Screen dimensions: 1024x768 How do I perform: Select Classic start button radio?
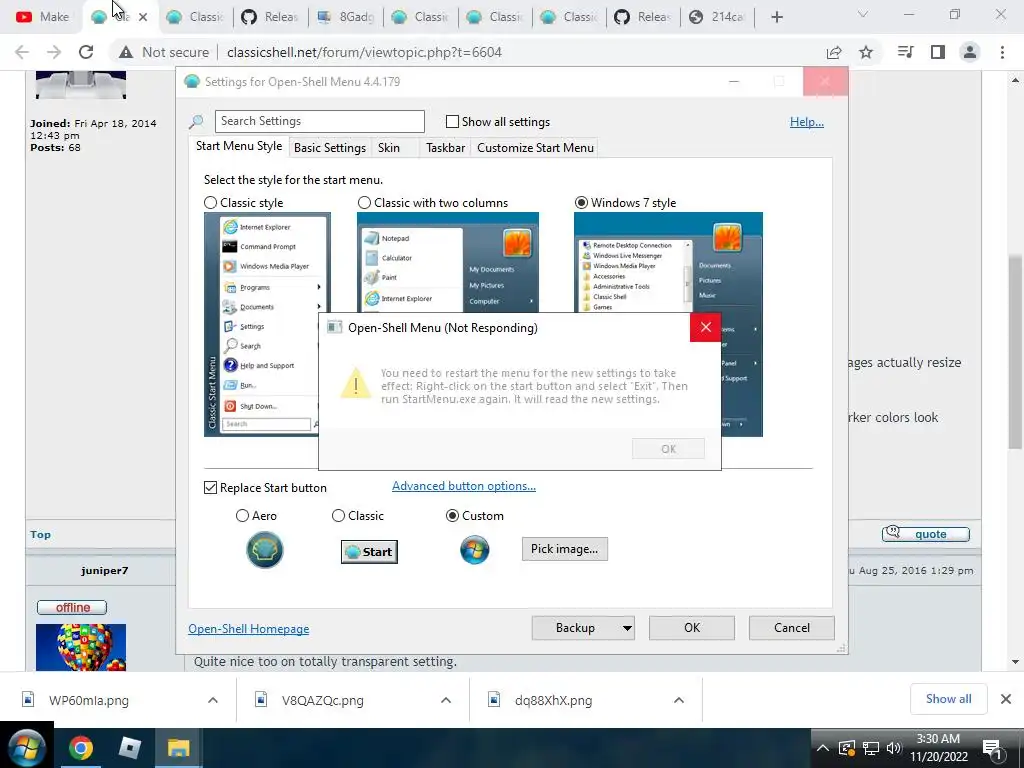point(338,516)
